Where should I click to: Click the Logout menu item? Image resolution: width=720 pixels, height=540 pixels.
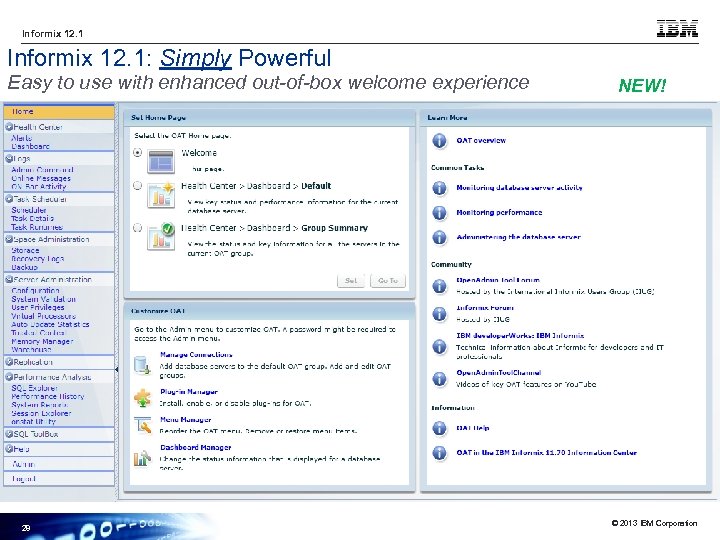point(59,479)
